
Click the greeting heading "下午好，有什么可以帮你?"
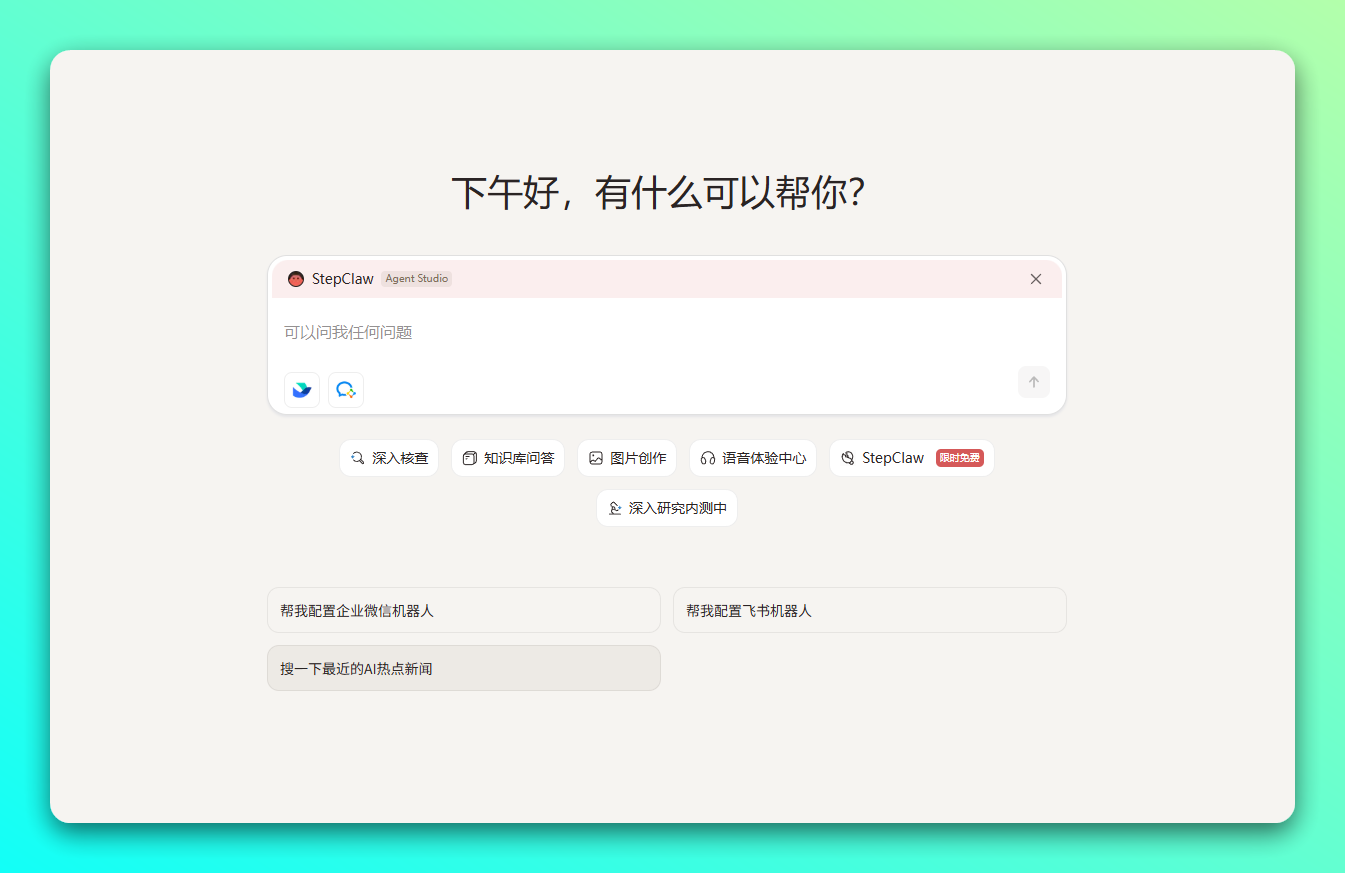(658, 192)
